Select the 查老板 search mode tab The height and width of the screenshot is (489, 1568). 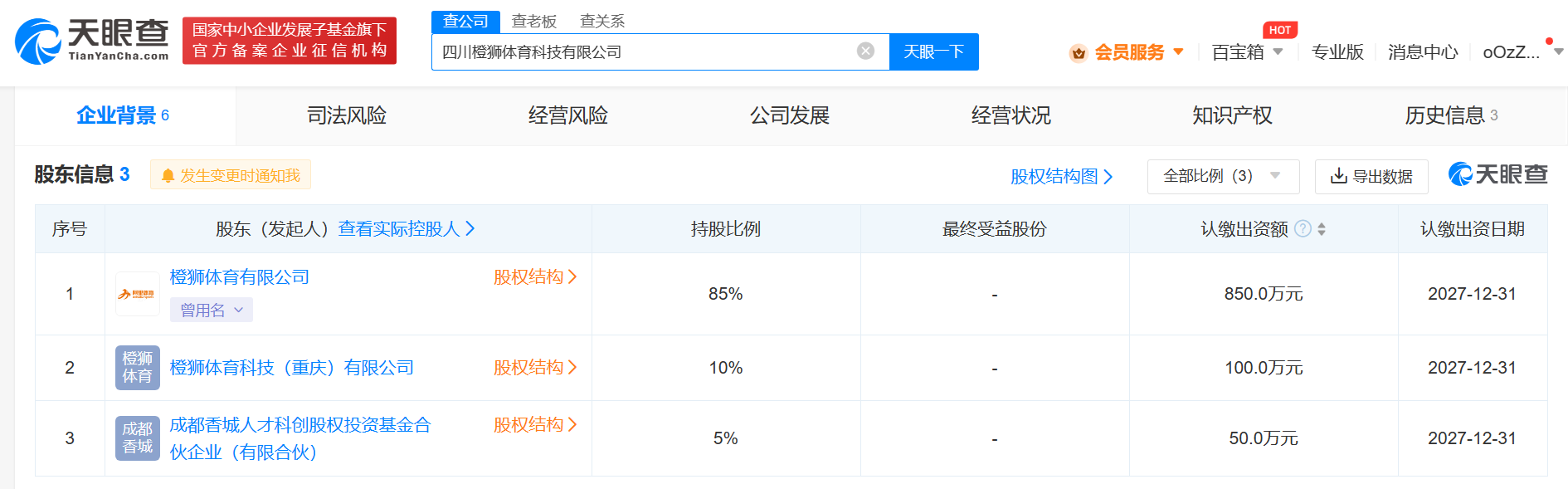click(533, 21)
